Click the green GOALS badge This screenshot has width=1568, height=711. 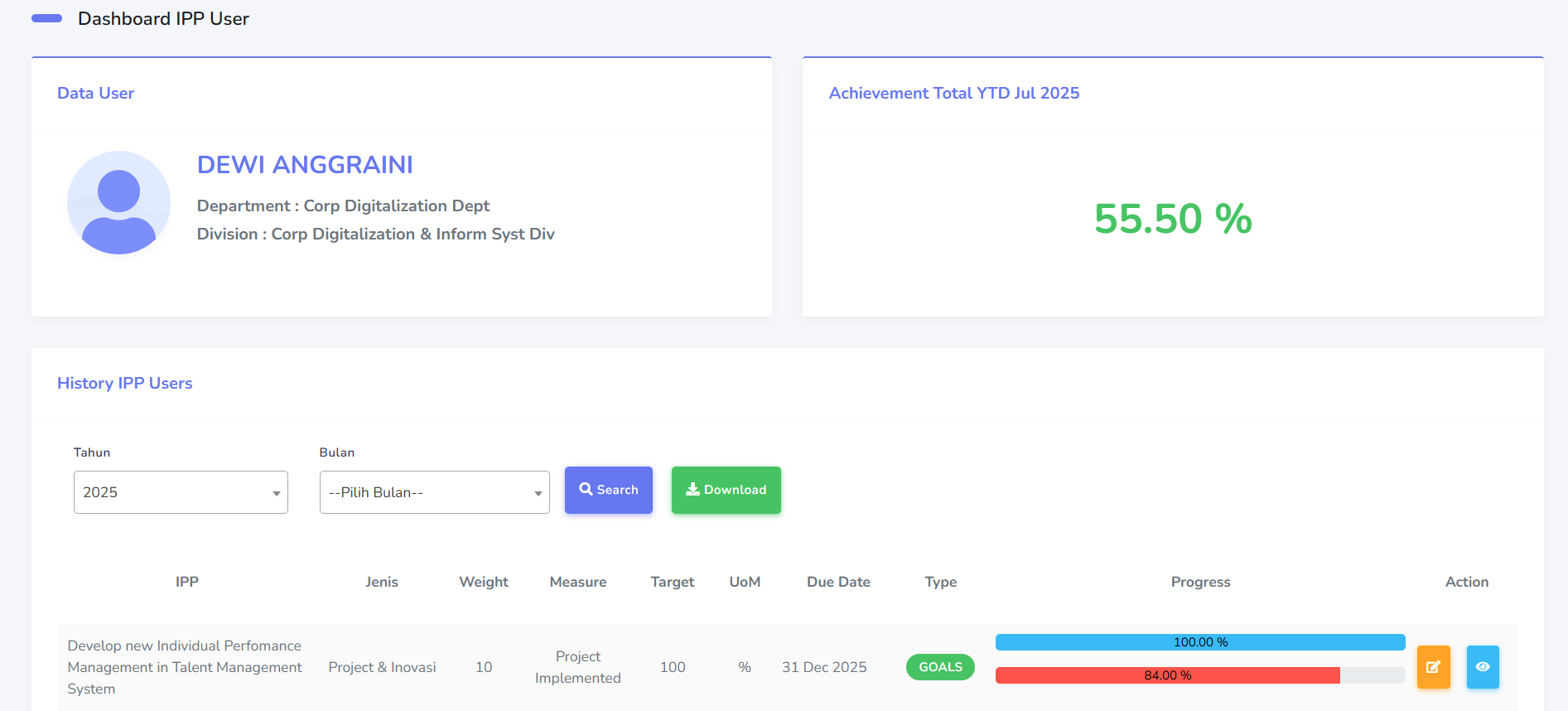pos(940,667)
